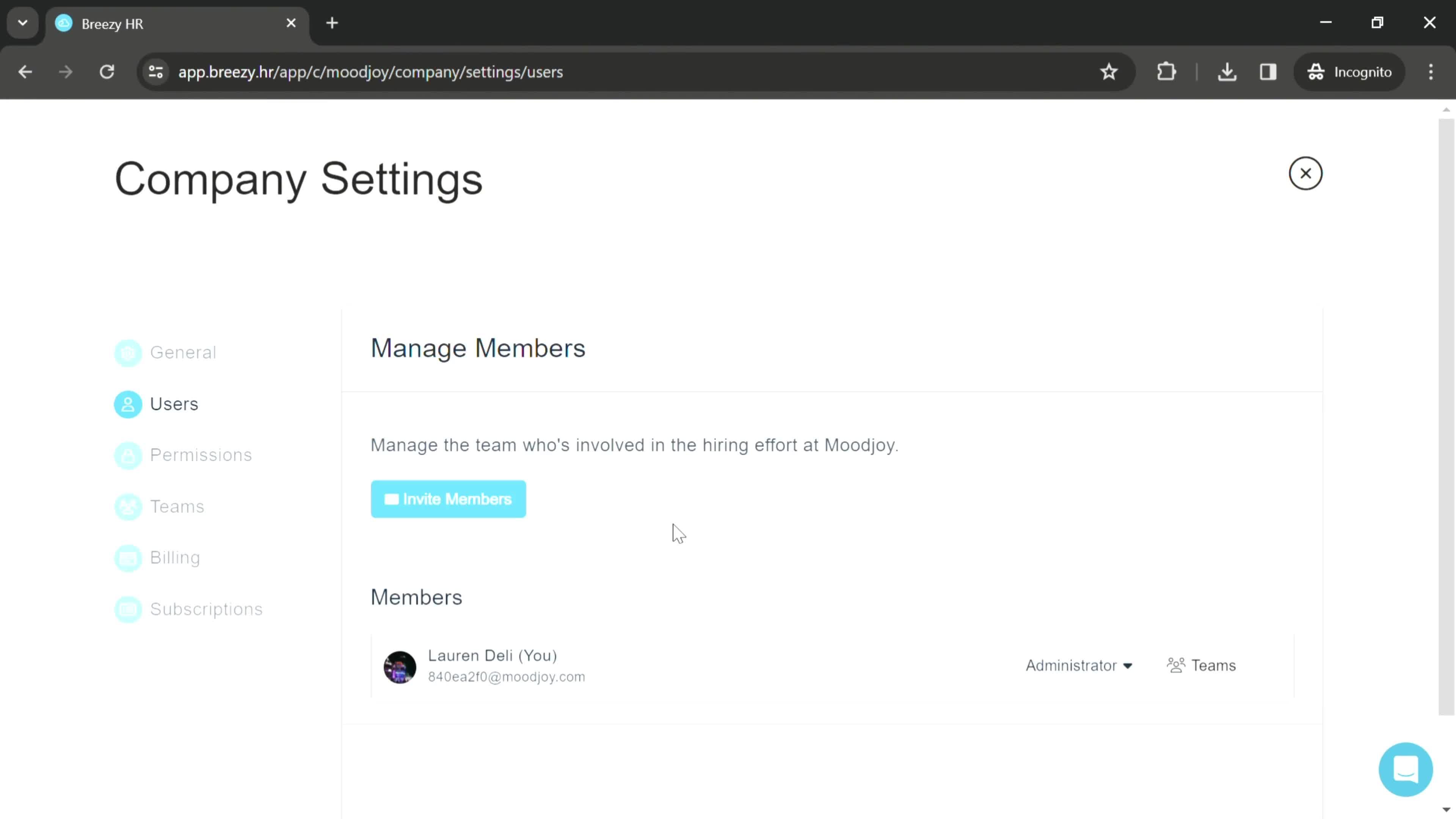Click the Invite Members button icon

(x=391, y=499)
